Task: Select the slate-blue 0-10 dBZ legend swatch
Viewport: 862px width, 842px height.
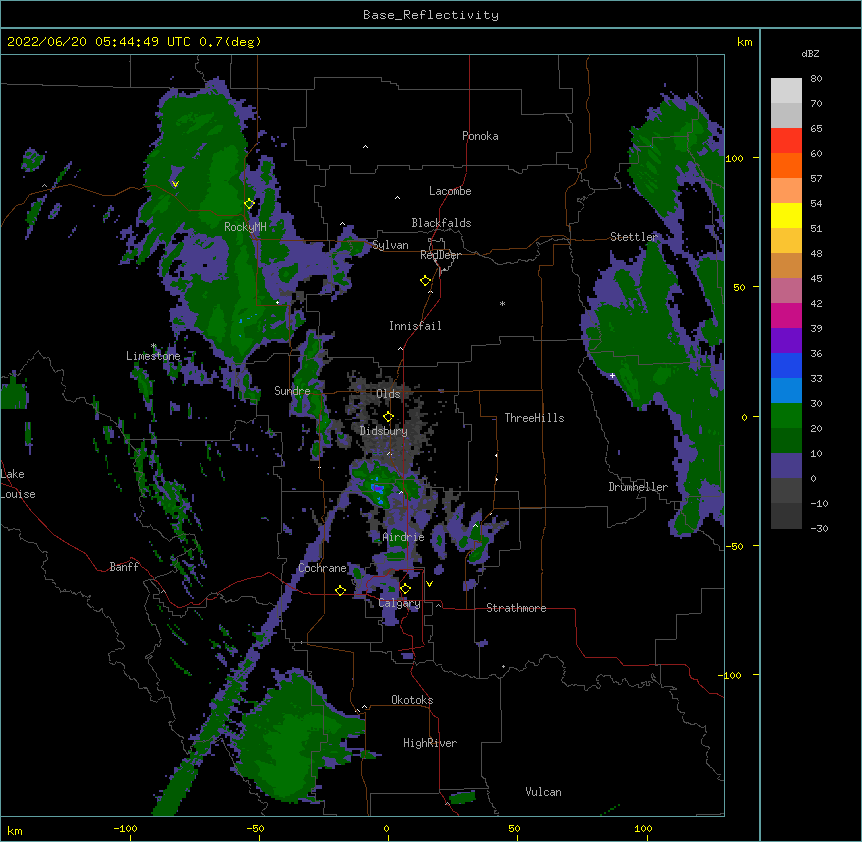Action: tap(786, 466)
